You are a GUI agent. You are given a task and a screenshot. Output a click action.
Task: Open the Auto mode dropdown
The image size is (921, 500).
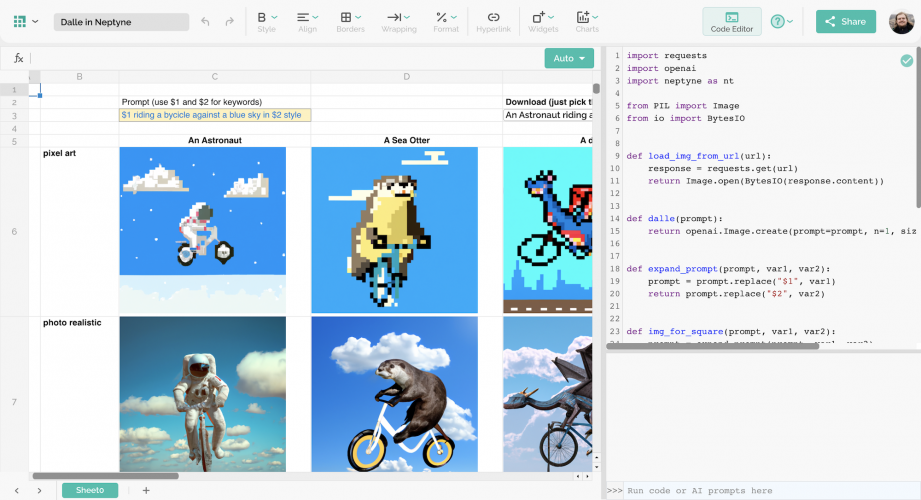[x=569, y=58]
